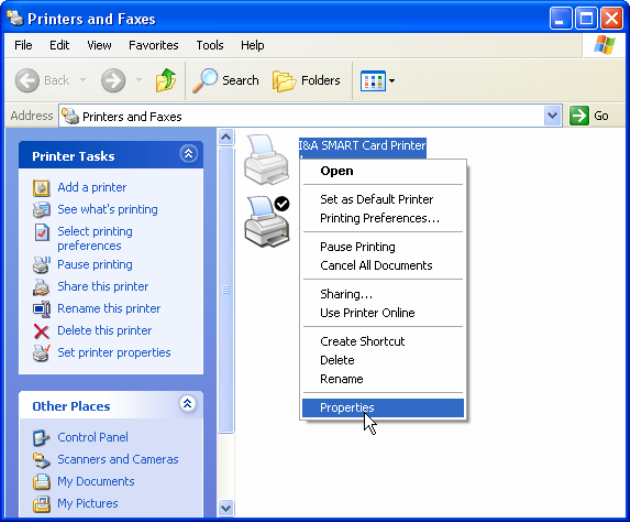Click the I&A SMART Card Printer name label
Viewport: 630px width, 522px height.
362,147
